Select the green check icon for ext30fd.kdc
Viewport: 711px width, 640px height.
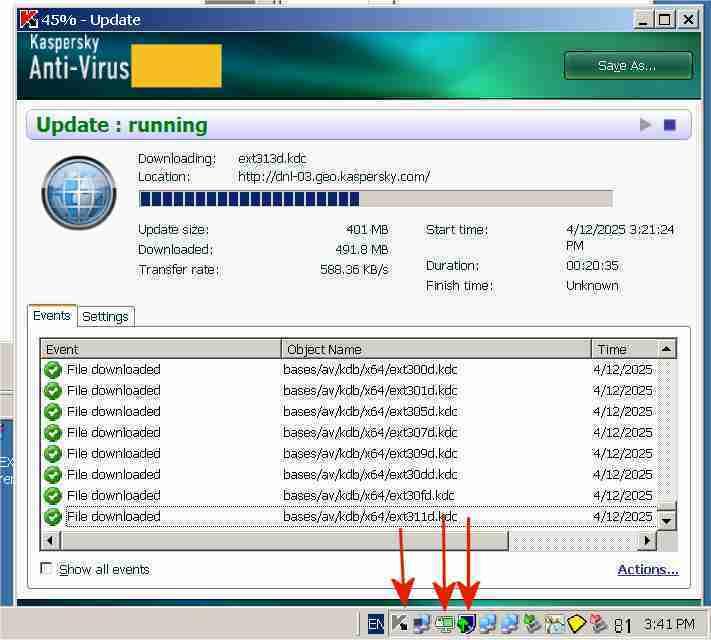coord(53,495)
